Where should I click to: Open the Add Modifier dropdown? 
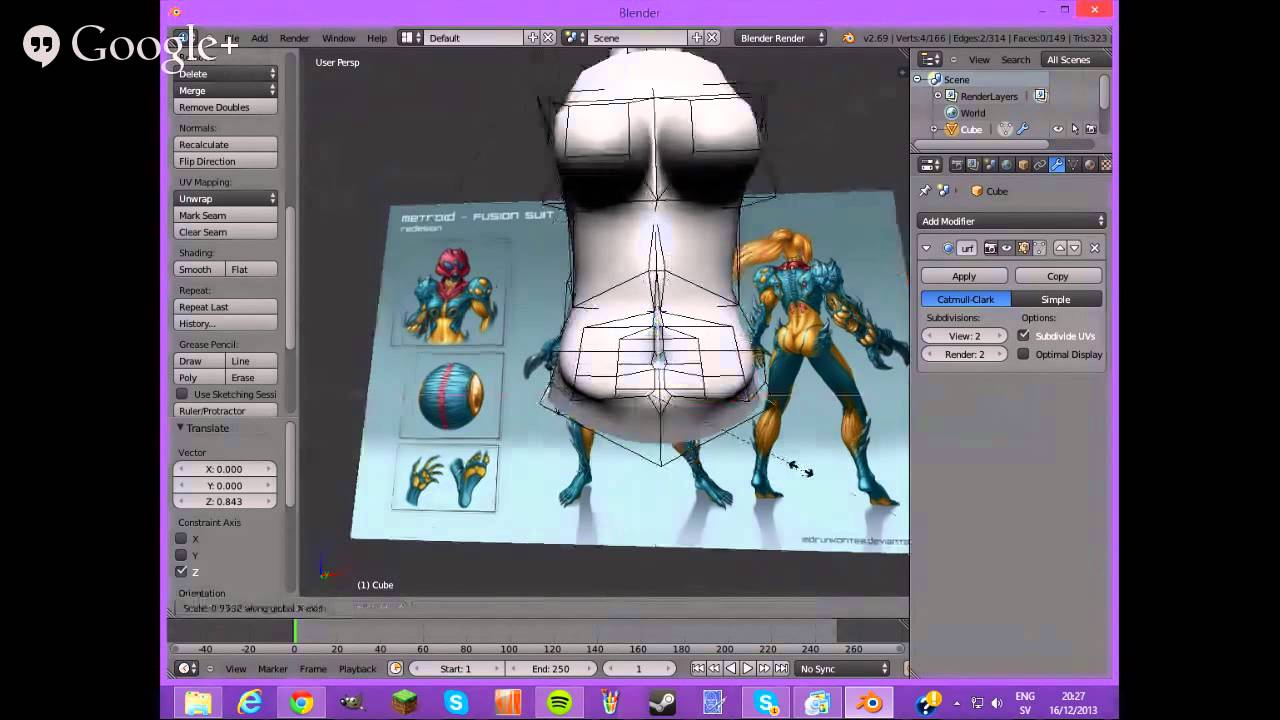tap(1012, 221)
